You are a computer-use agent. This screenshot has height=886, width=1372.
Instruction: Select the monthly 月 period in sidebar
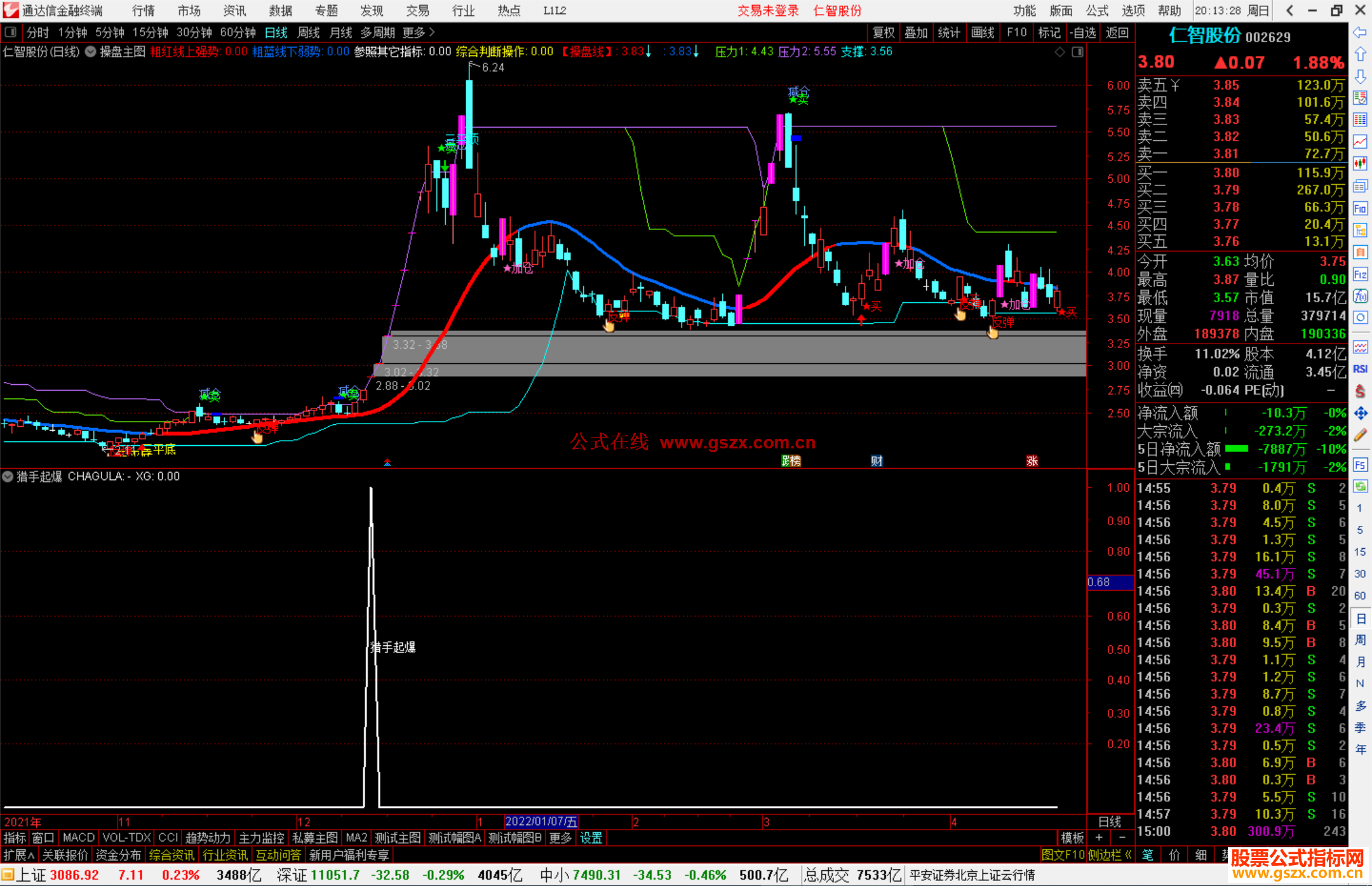click(x=1360, y=662)
